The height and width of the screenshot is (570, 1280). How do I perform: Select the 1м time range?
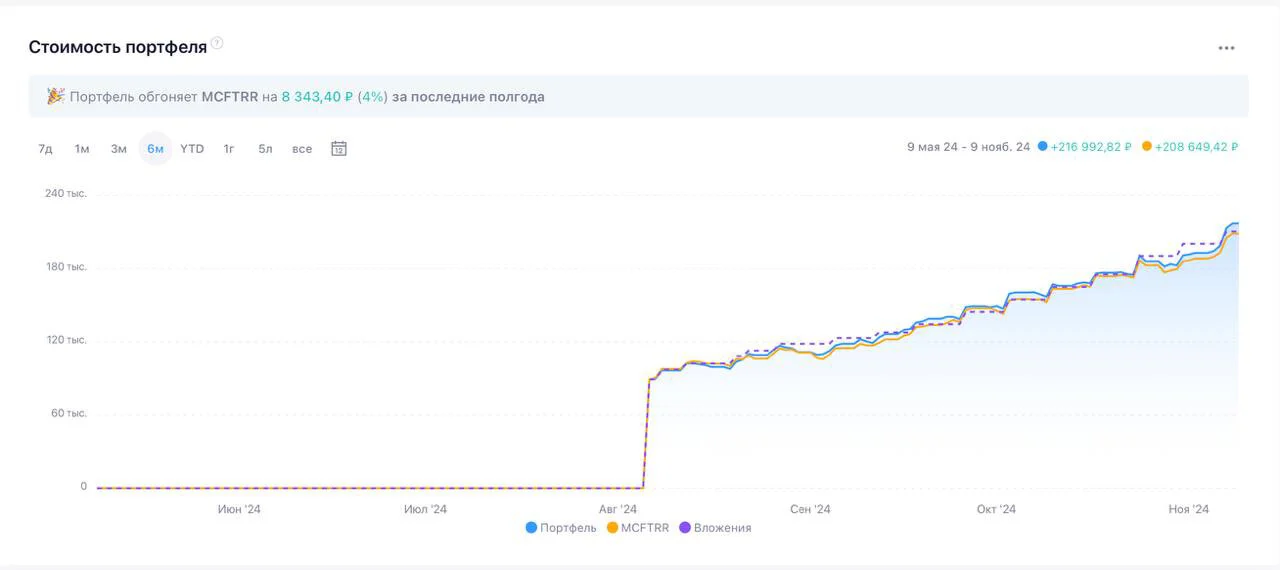[82, 149]
